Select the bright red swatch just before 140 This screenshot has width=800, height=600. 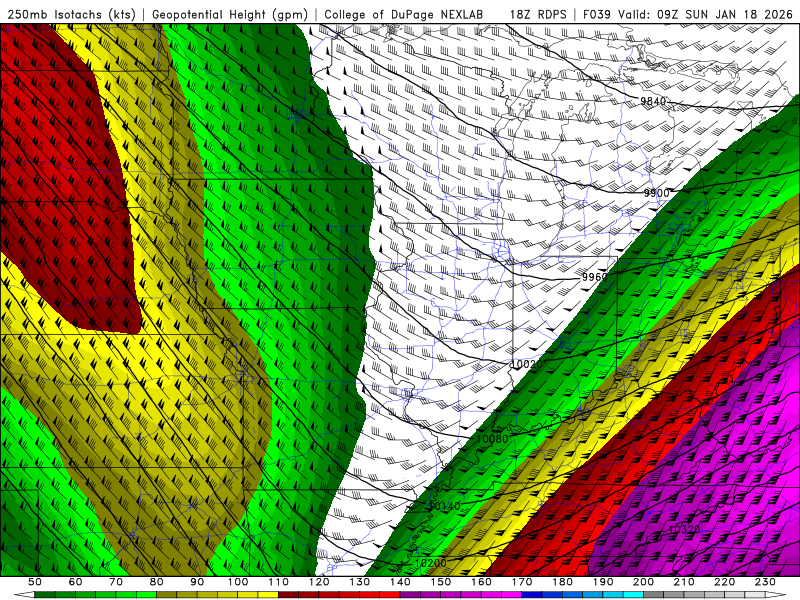(x=390, y=594)
